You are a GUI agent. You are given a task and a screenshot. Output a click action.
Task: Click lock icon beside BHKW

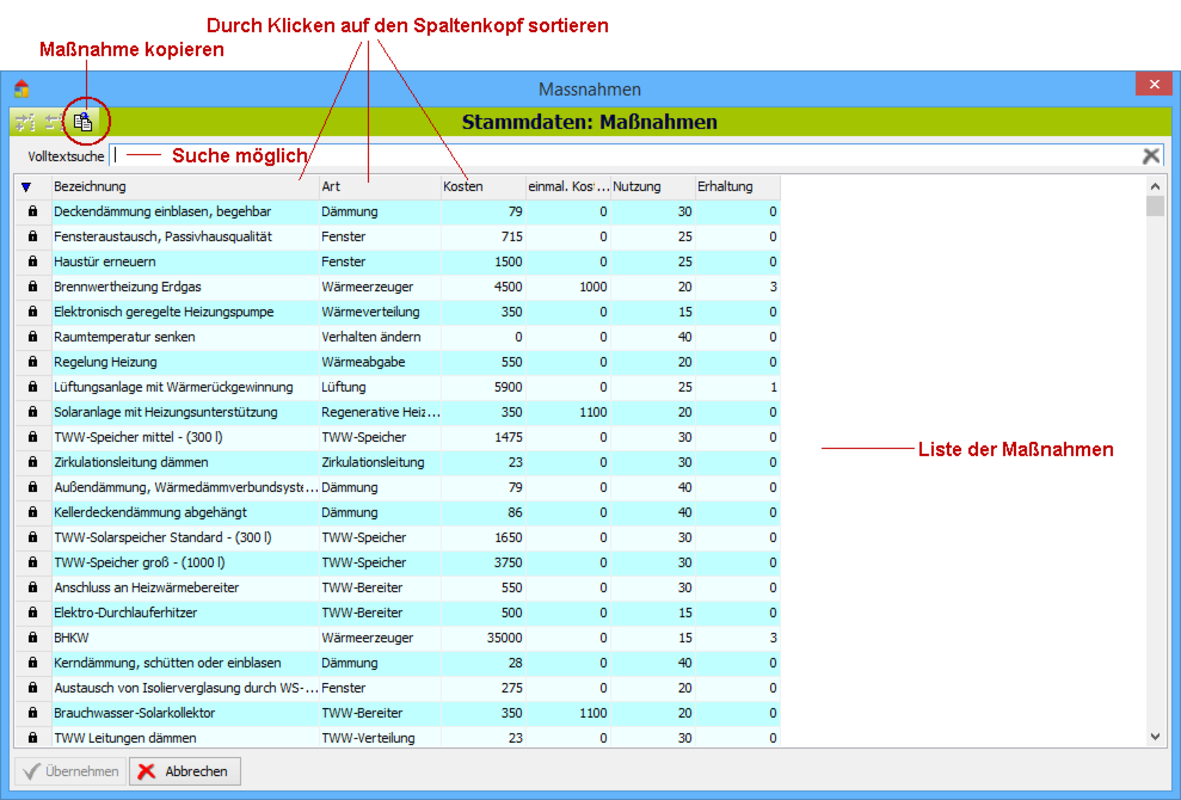coord(32,637)
